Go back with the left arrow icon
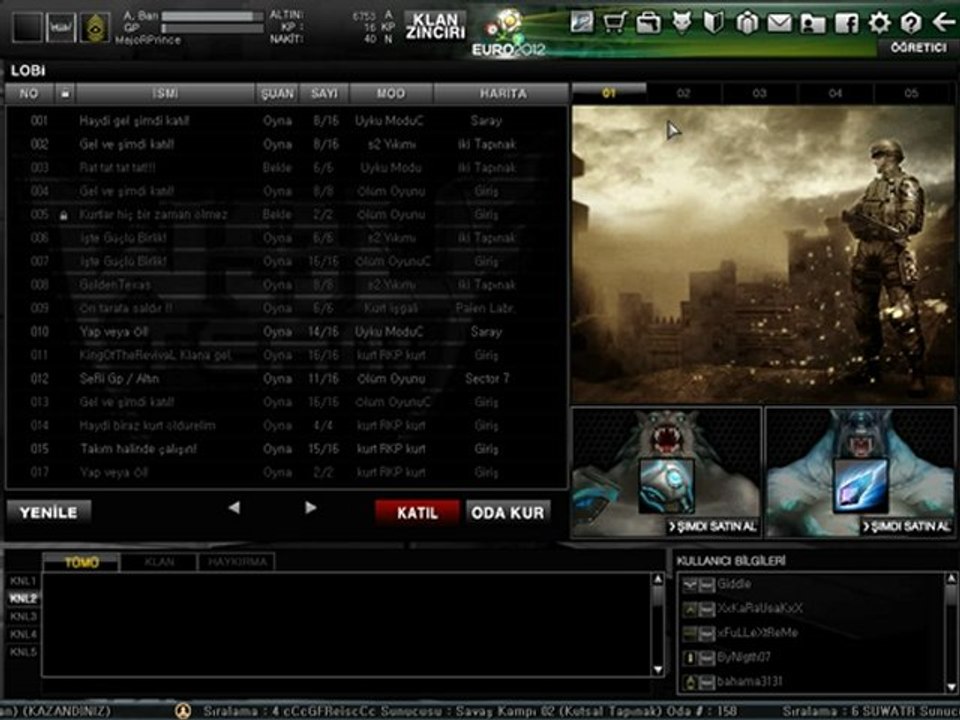 [943, 23]
